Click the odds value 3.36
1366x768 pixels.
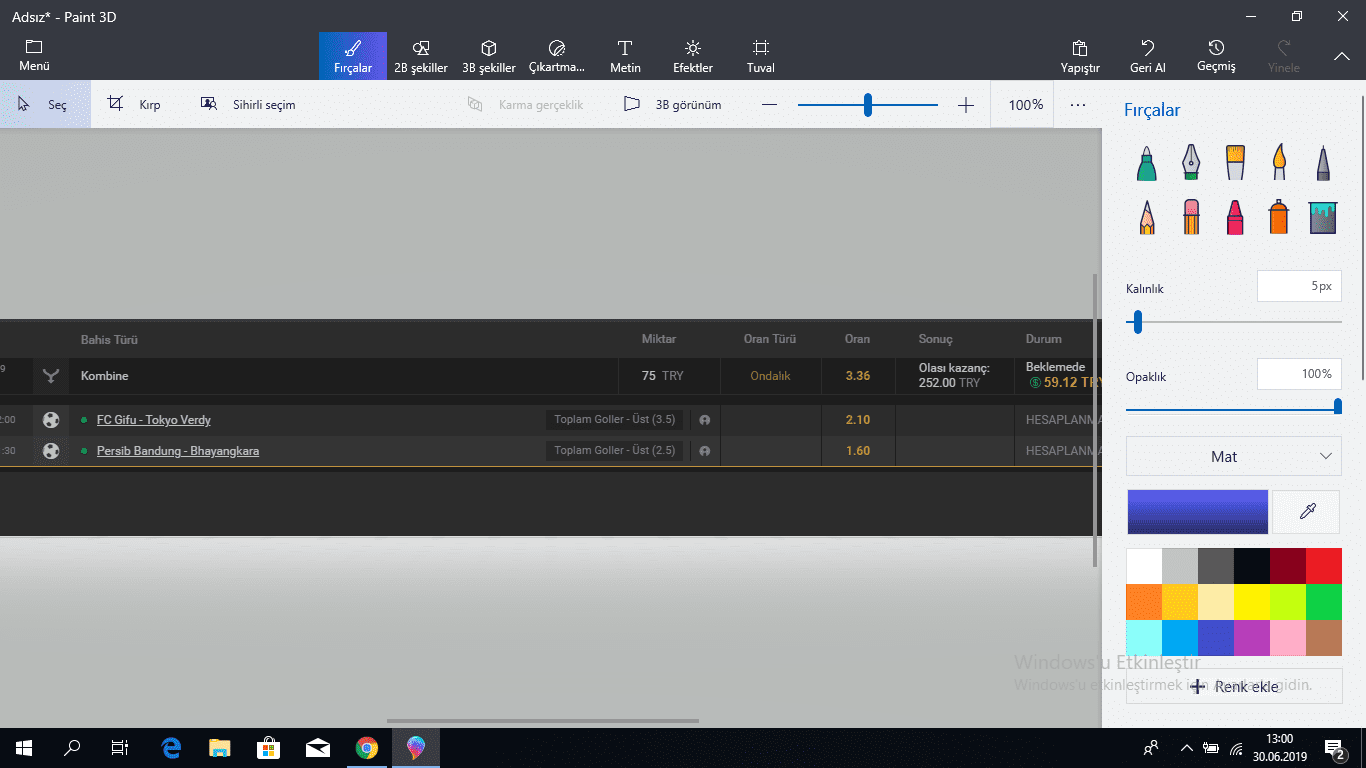pyautogui.click(x=857, y=376)
